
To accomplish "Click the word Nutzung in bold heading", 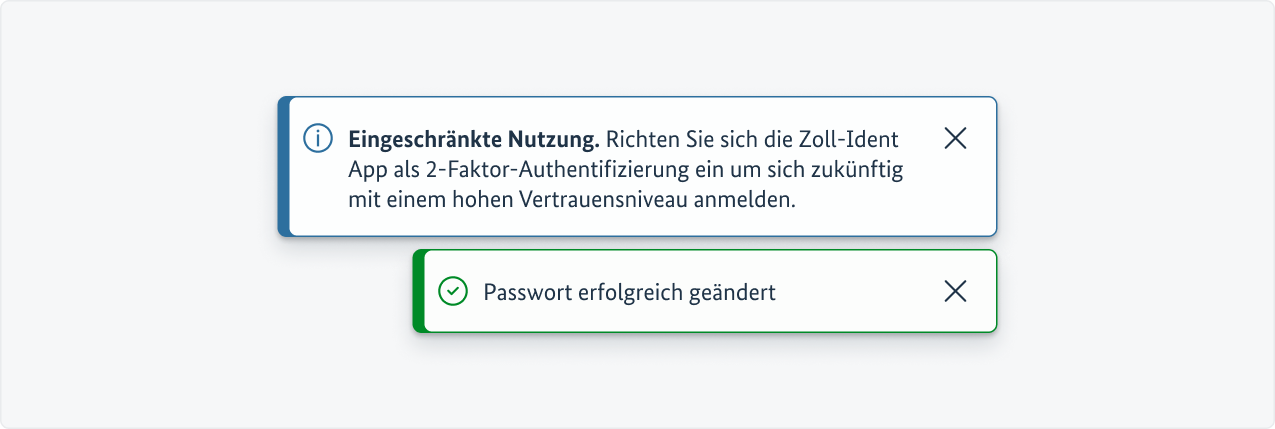I will (555, 138).
